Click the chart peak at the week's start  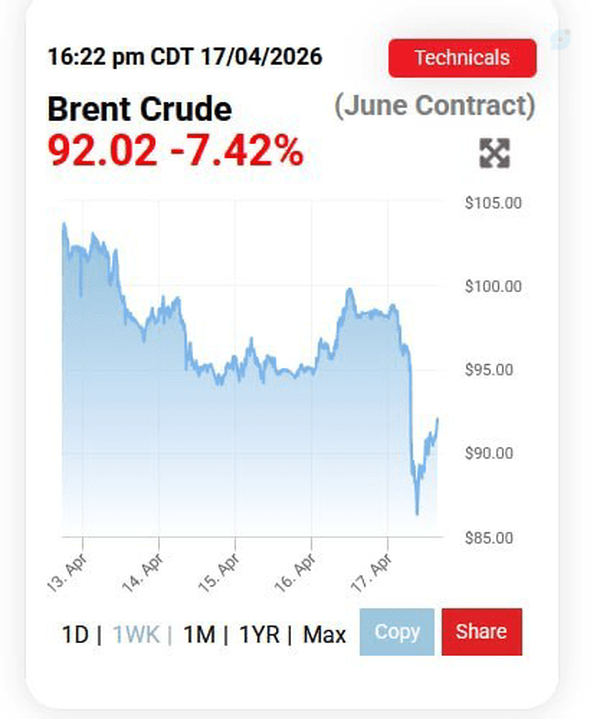(x=64, y=224)
